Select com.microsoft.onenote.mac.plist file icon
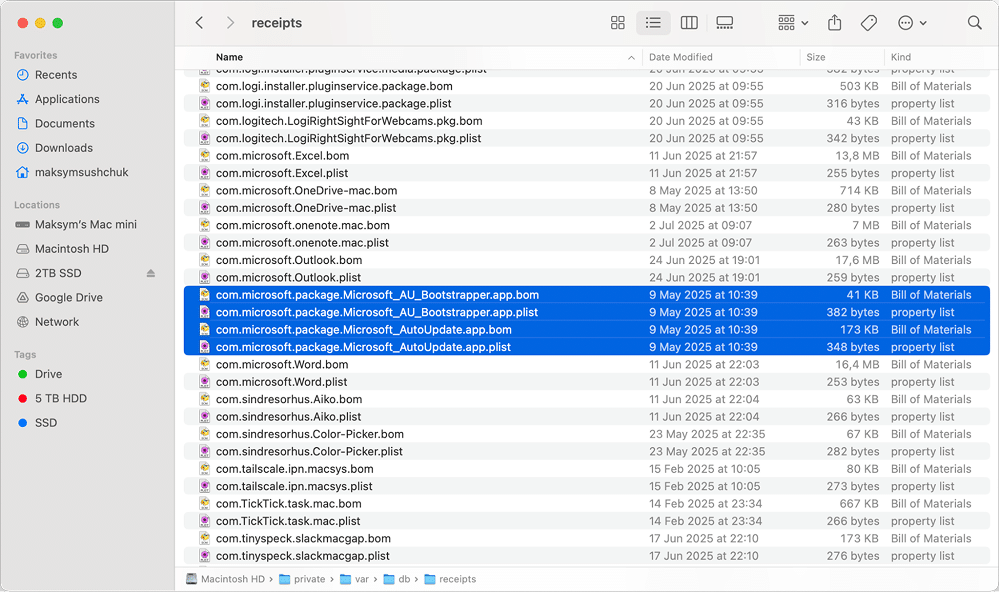The image size is (999, 592). pyautogui.click(x=205, y=243)
